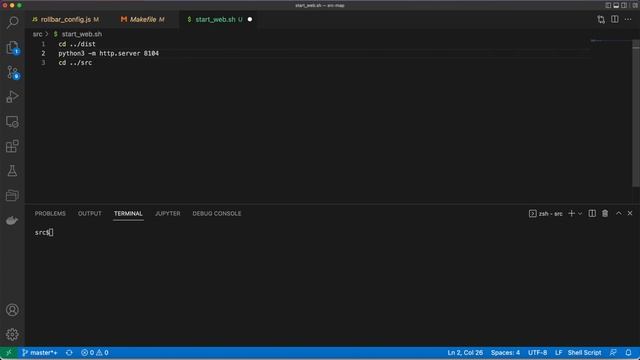The width and height of the screenshot is (640, 360).
Task: Open the Manage gear menu
Action: tap(12, 334)
